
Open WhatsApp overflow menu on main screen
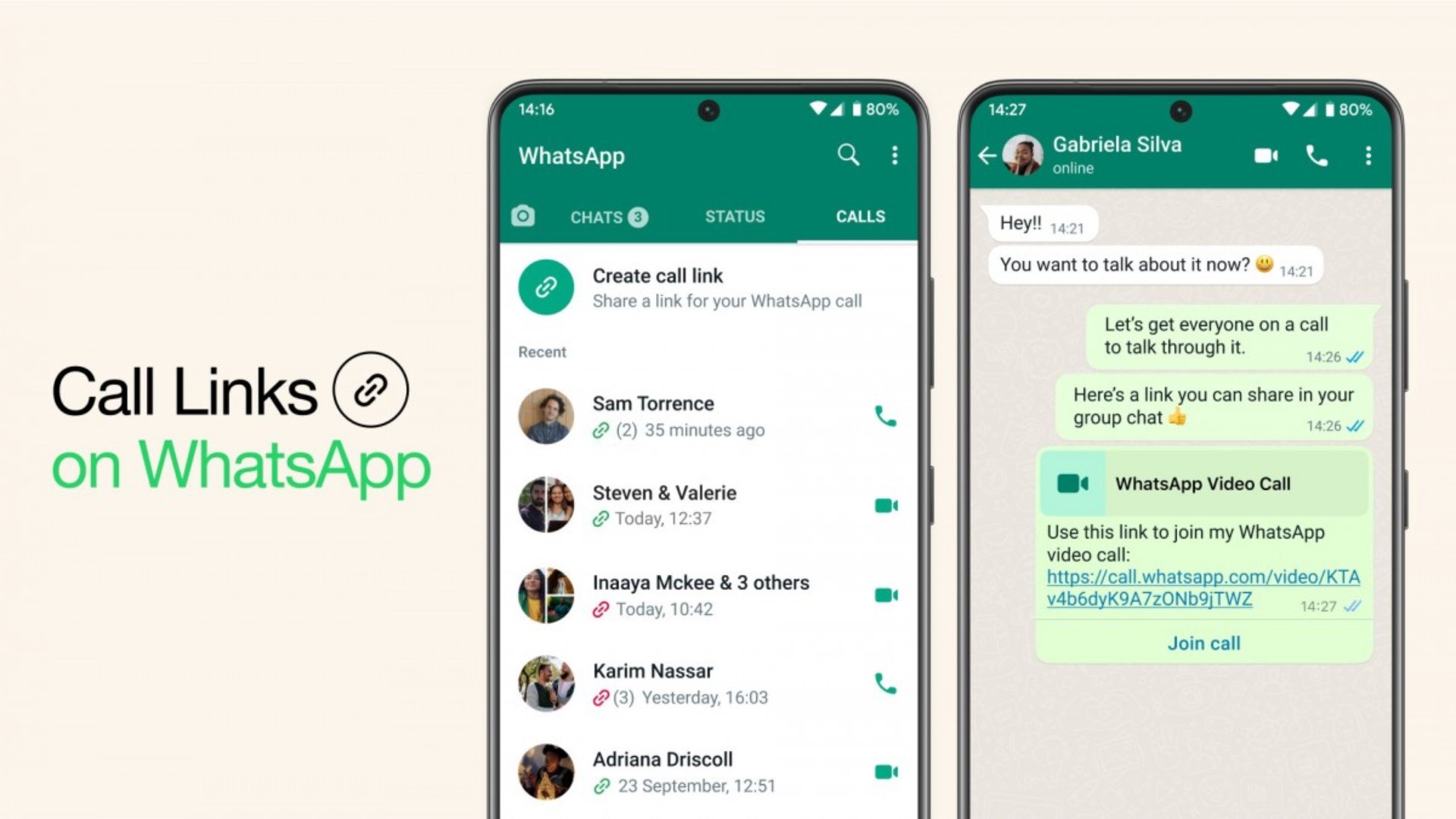pos(895,155)
